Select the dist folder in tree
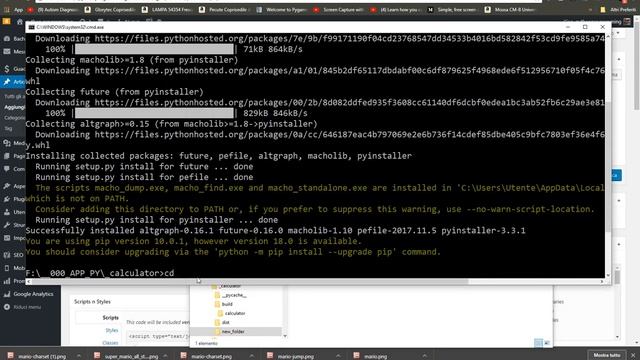Screen dimensions: 640x360 [x=222, y=322]
